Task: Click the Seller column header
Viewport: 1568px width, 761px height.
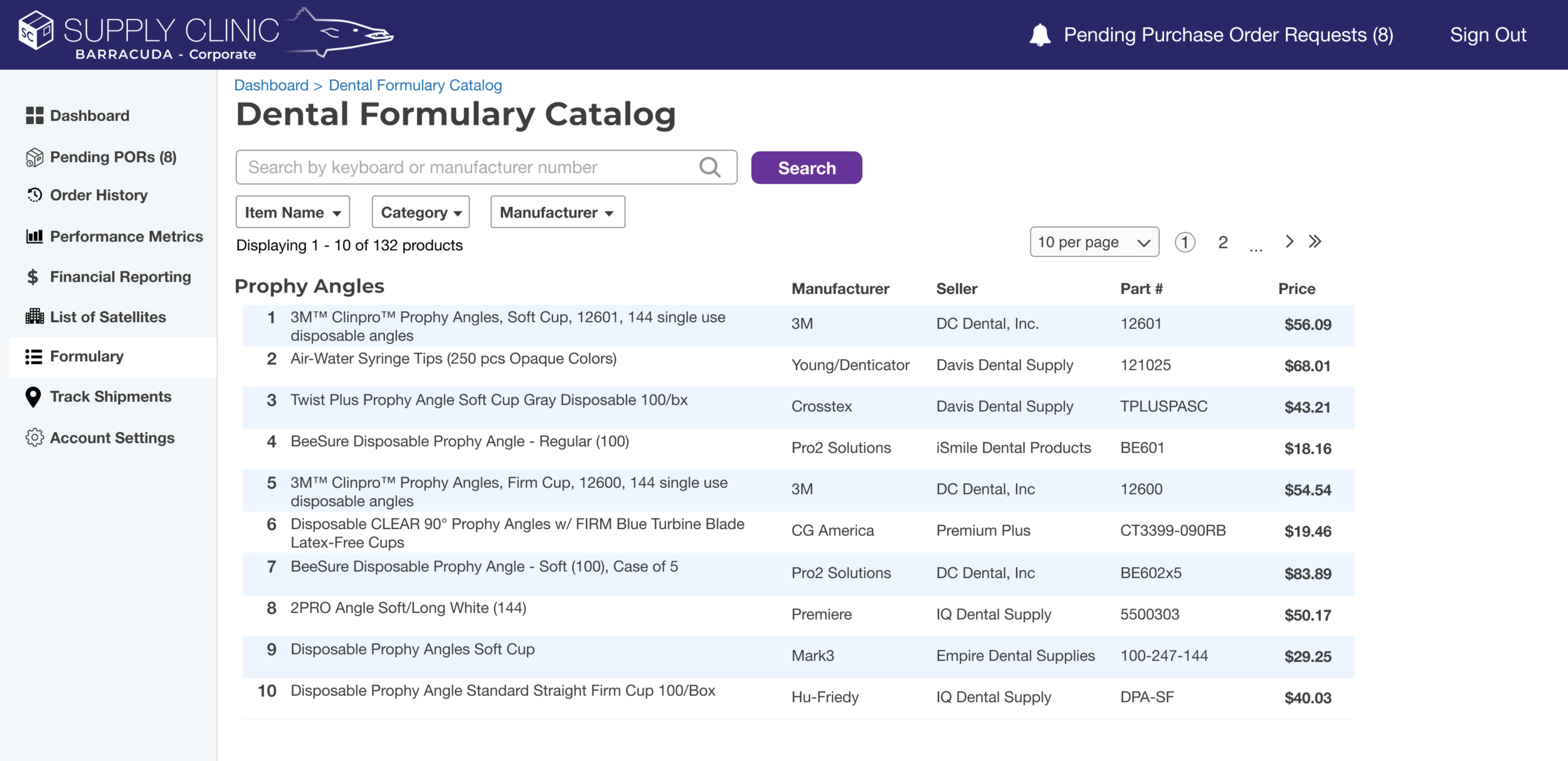Action: coord(956,288)
